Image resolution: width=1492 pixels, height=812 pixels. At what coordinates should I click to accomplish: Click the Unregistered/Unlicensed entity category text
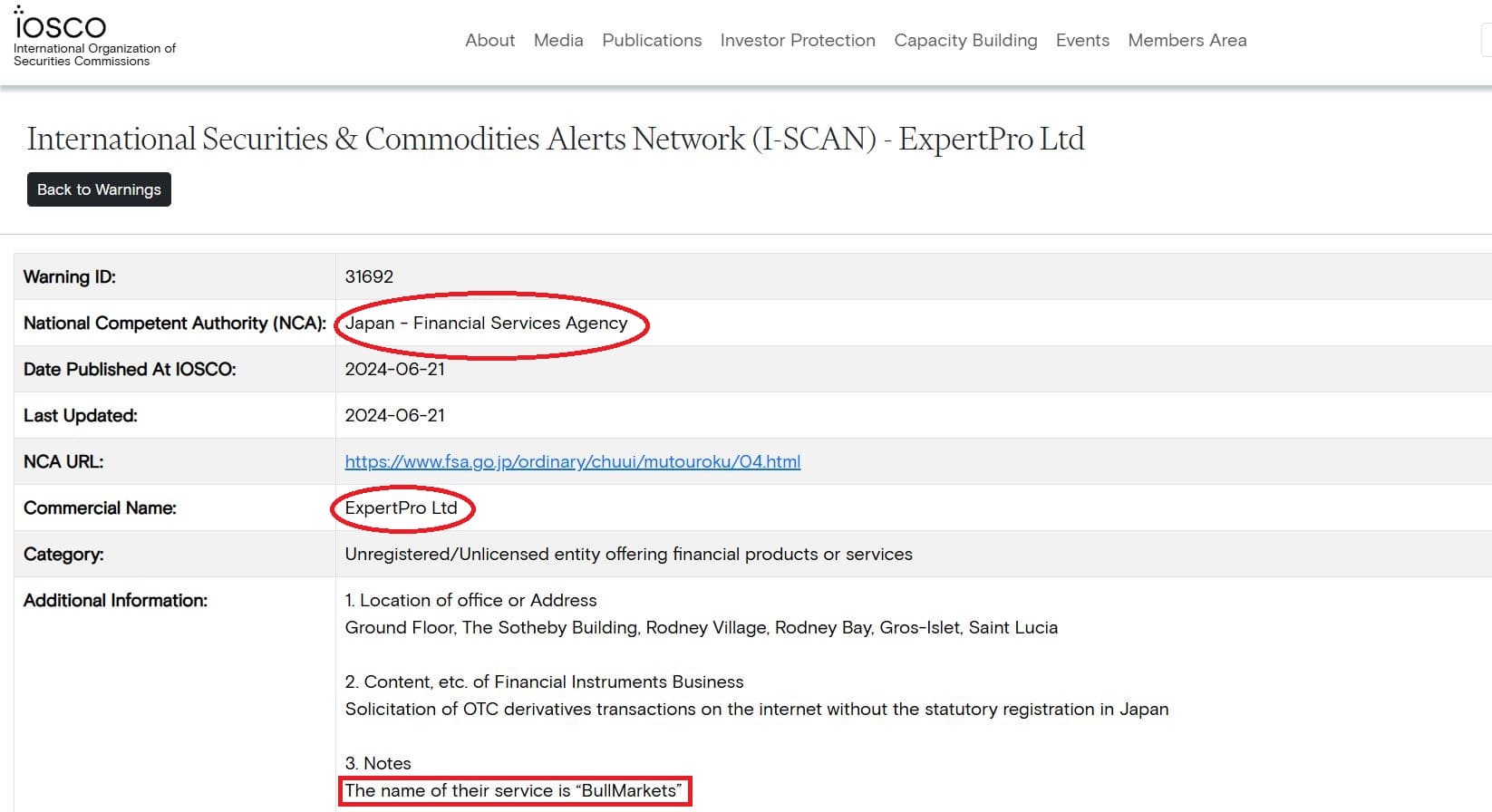click(628, 555)
